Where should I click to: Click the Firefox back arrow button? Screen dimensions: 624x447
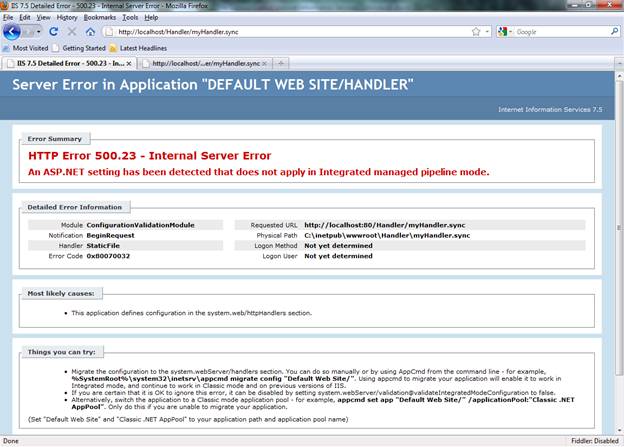click(x=12, y=32)
